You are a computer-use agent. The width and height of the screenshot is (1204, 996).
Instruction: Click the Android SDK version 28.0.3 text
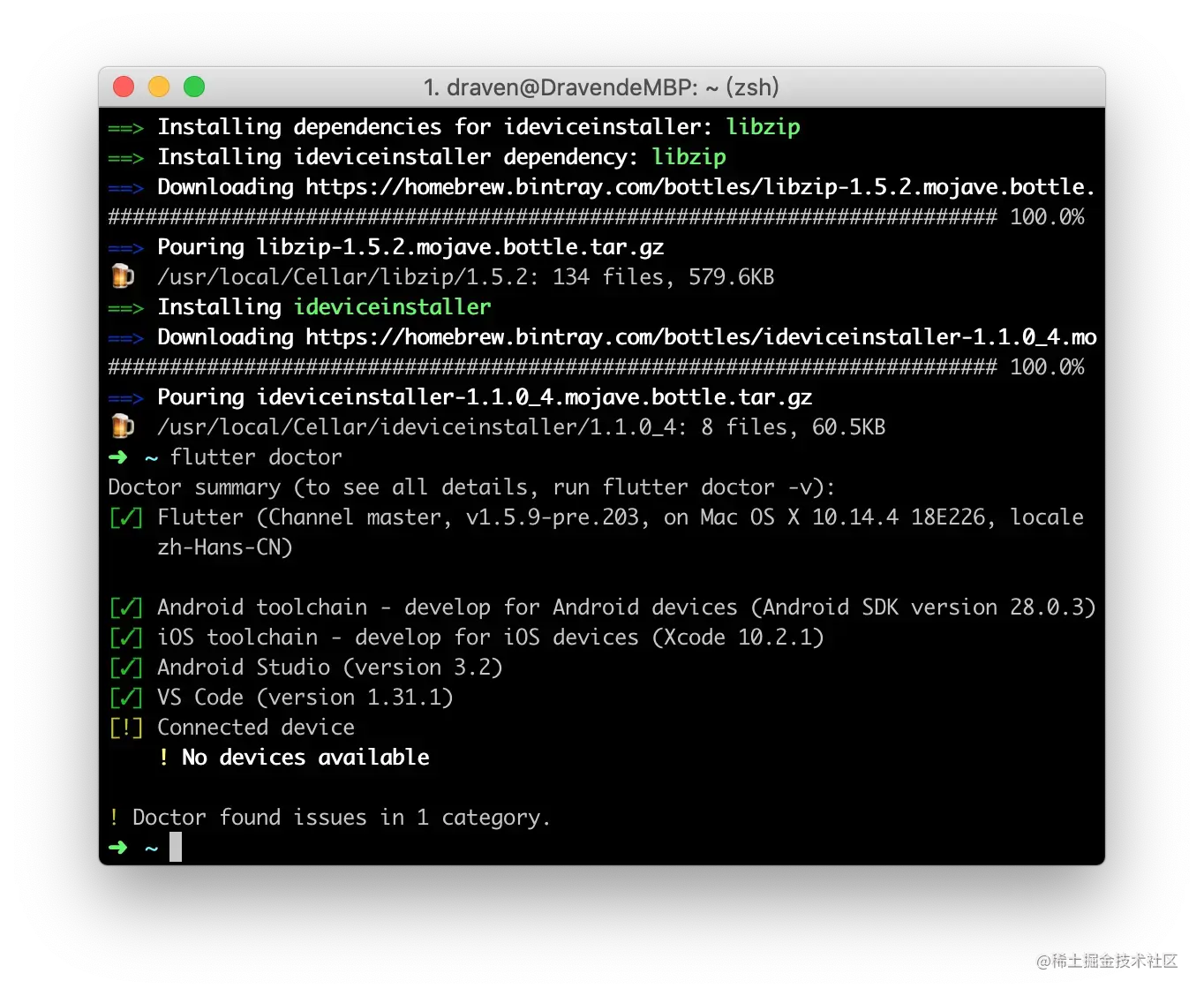click(923, 607)
